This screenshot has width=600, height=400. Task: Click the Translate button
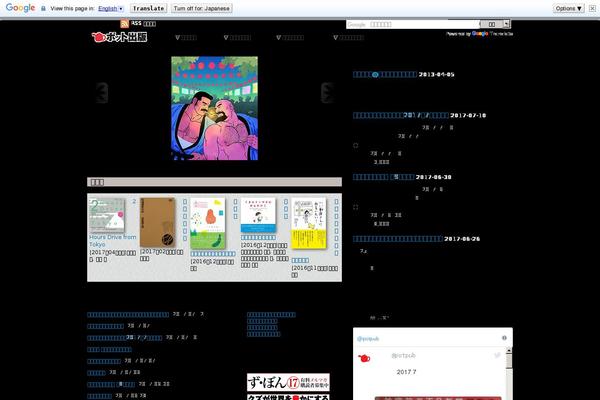pos(148,8)
